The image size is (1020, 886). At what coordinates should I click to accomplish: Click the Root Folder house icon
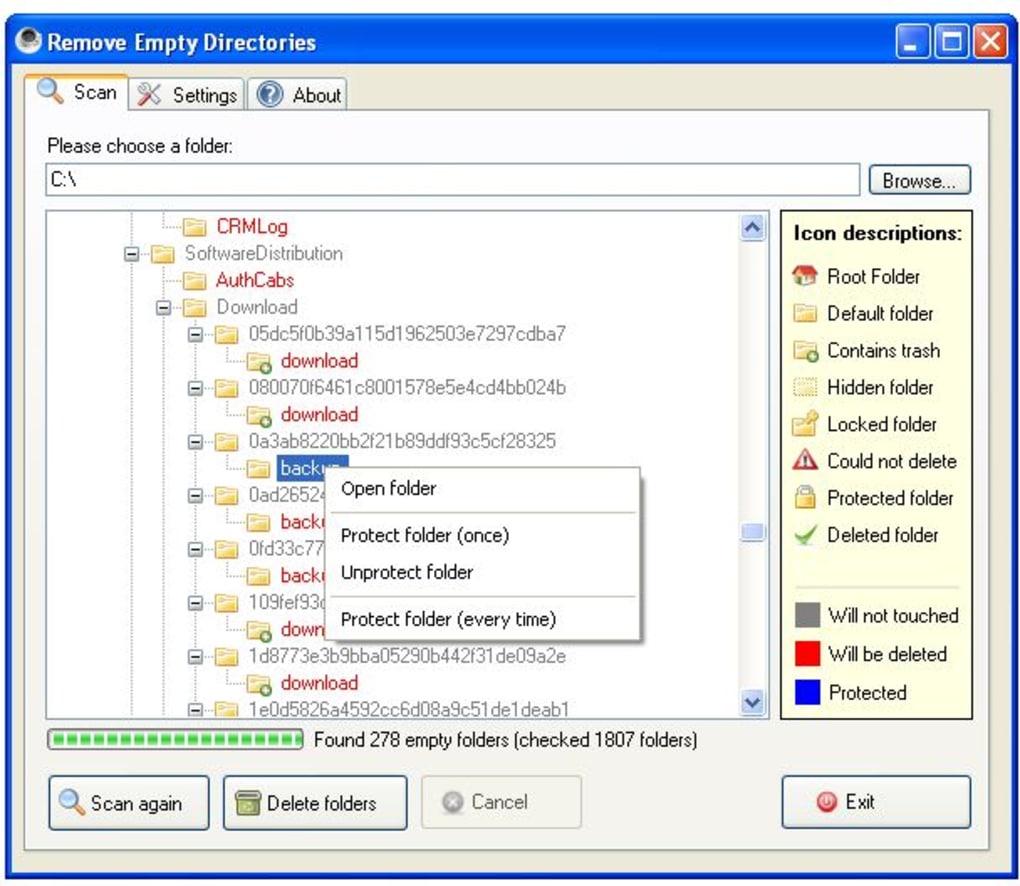[804, 276]
